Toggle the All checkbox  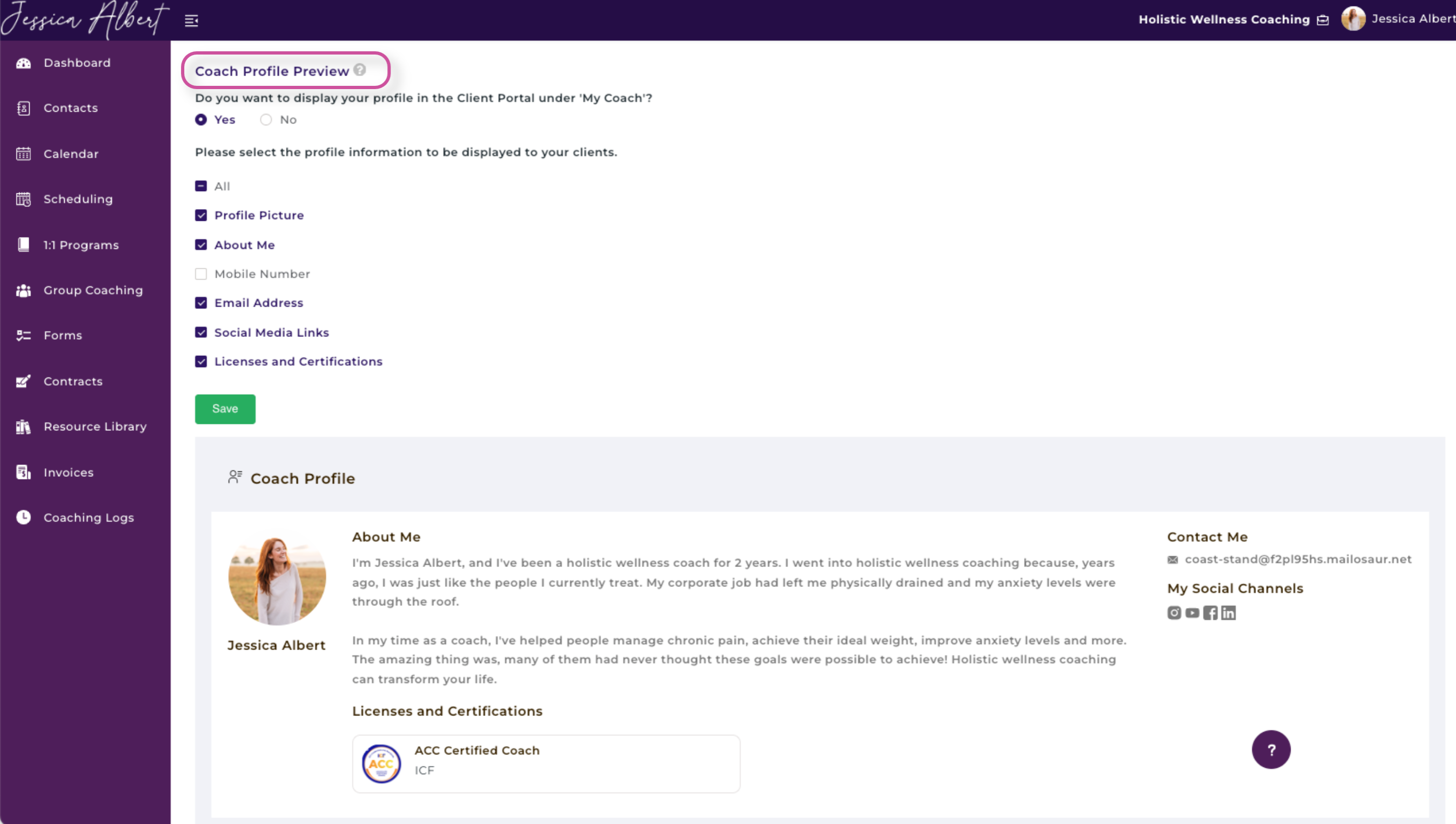click(201, 186)
